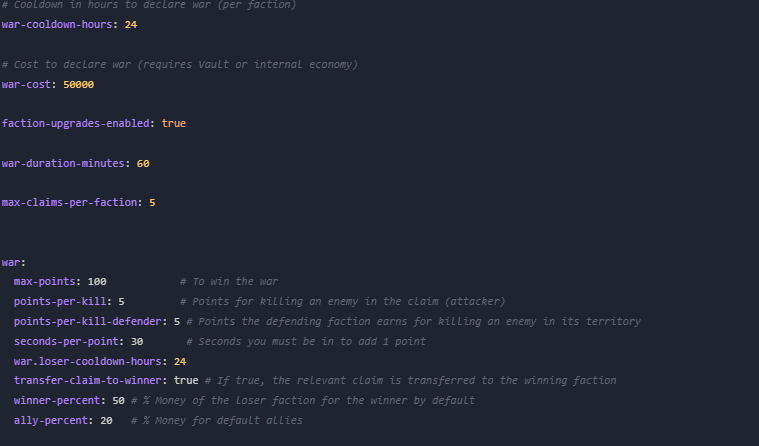Viewport: 759px width, 446px height.
Task: Click the war.loser-cooldown-hours value 24
Action: [x=180, y=362]
